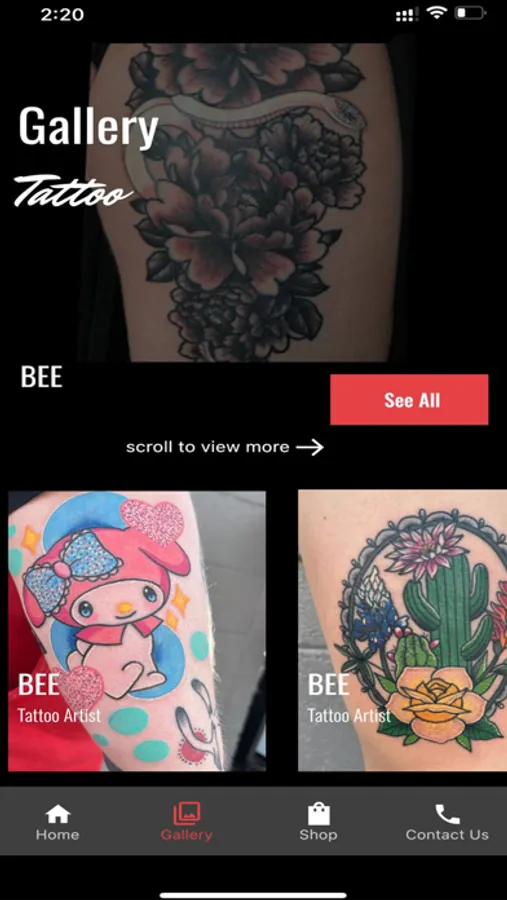Tap the battery indicator icon

[471, 14]
